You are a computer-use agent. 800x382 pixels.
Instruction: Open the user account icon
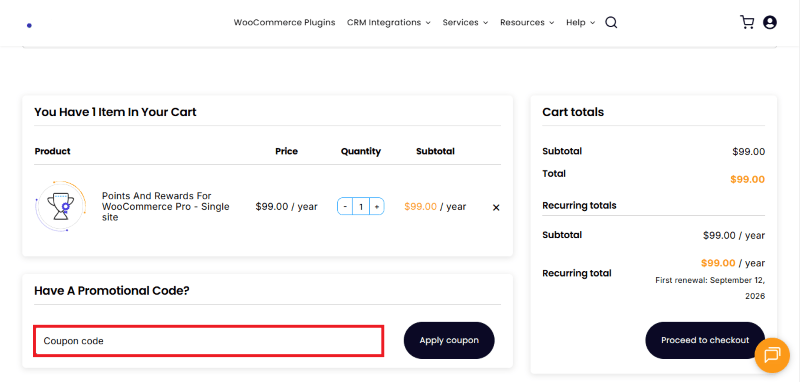(x=769, y=22)
